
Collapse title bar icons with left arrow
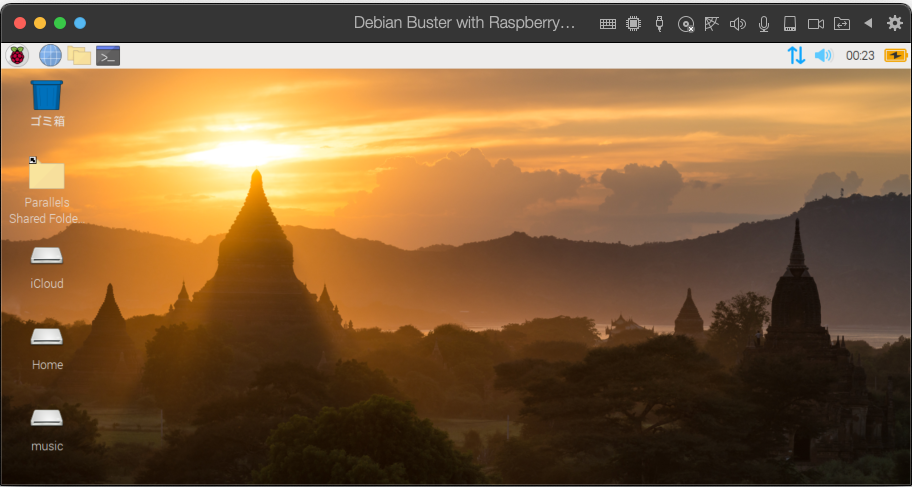point(868,23)
